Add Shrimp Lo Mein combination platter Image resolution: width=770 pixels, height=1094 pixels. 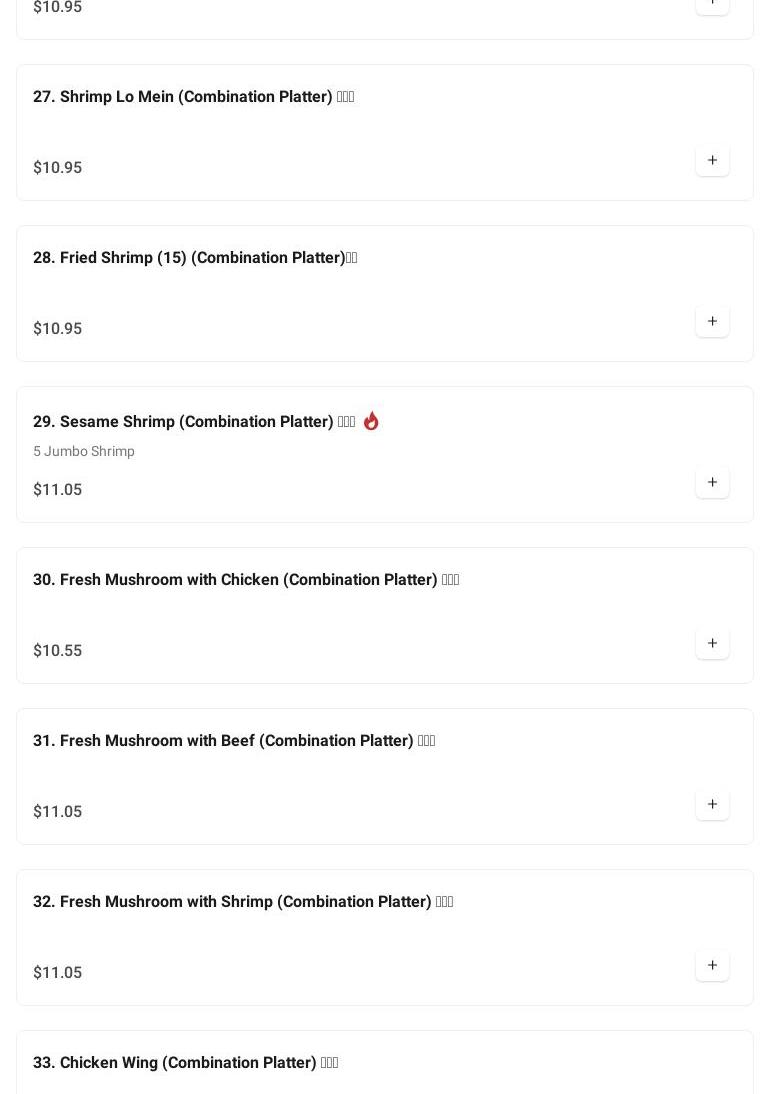click(712, 160)
